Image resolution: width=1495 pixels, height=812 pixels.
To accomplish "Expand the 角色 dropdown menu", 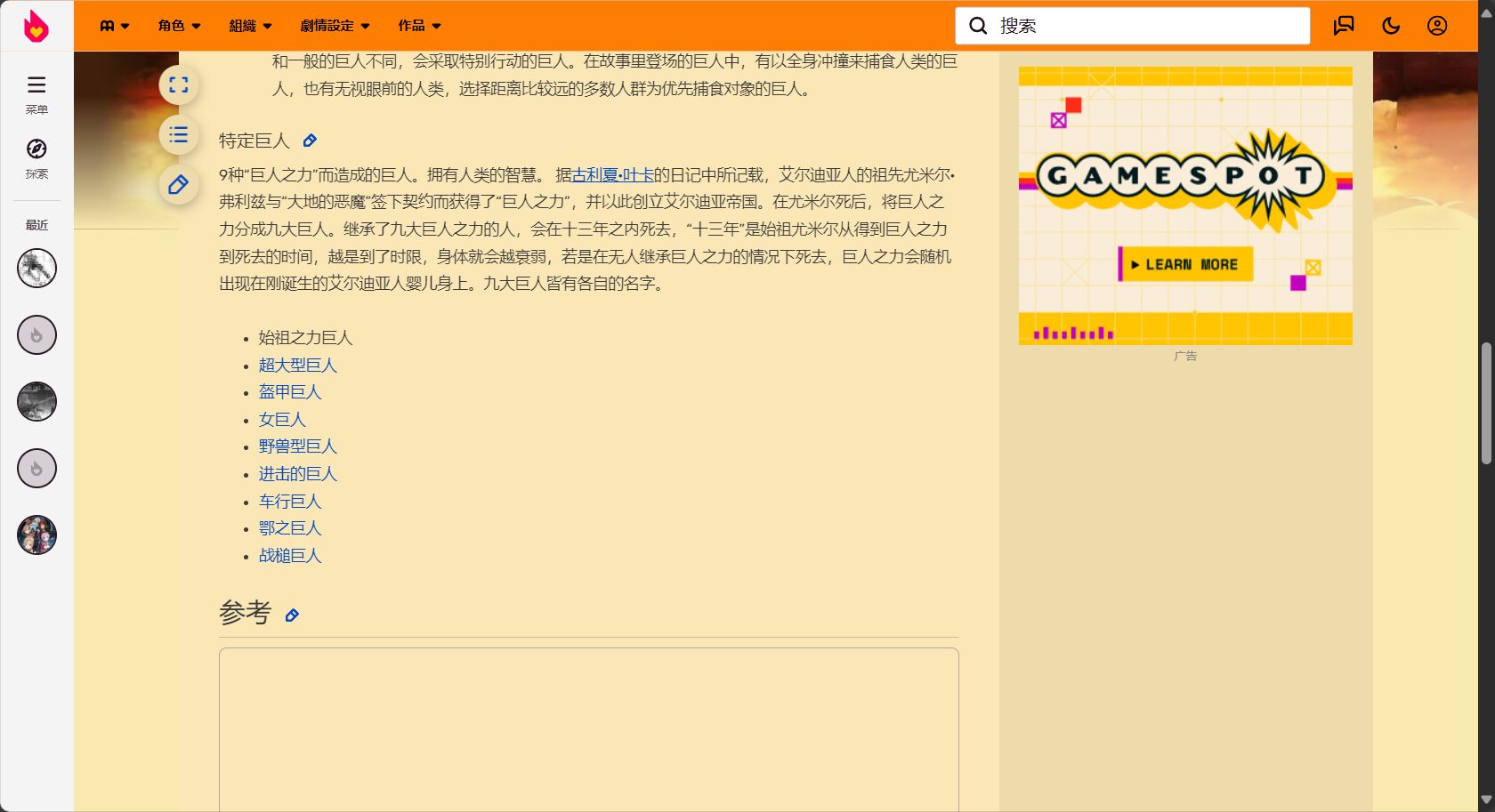I will 179,26.
